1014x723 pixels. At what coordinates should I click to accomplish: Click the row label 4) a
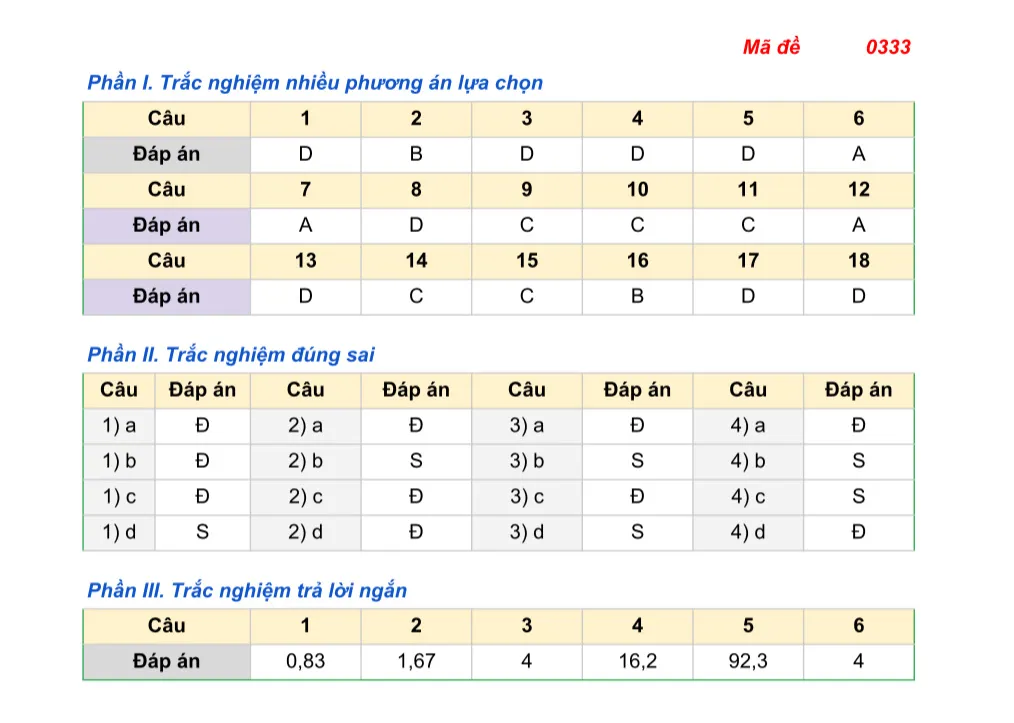[x=748, y=426]
